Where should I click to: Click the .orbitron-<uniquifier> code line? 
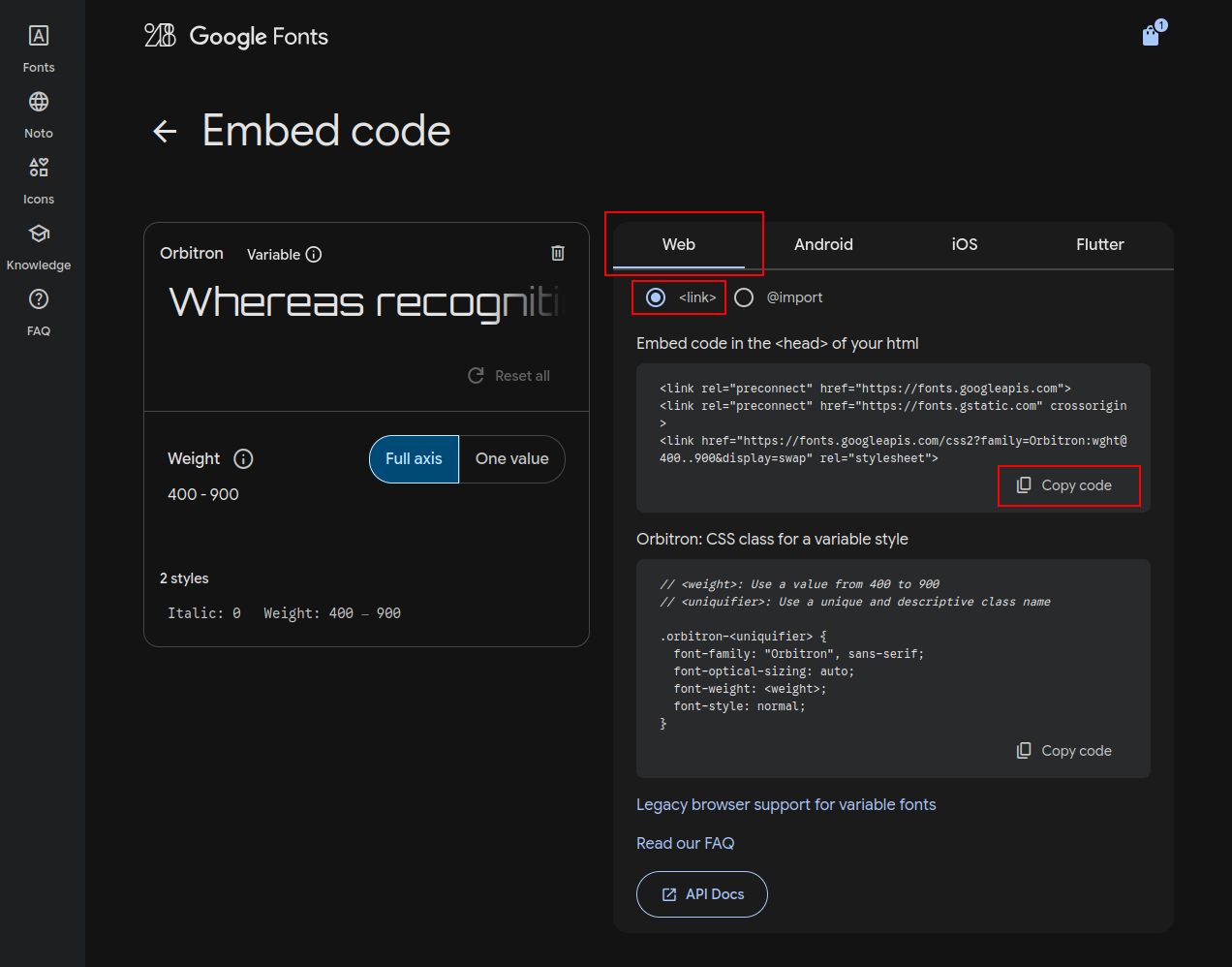tap(744, 637)
